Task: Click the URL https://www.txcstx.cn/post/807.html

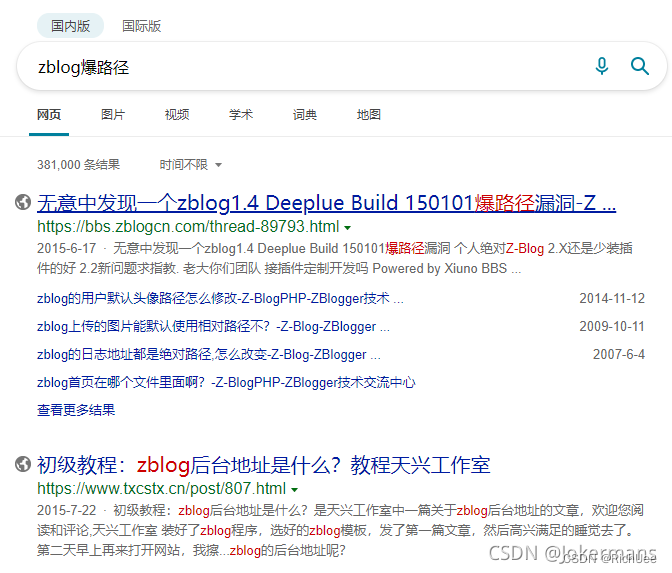Action: coord(162,488)
